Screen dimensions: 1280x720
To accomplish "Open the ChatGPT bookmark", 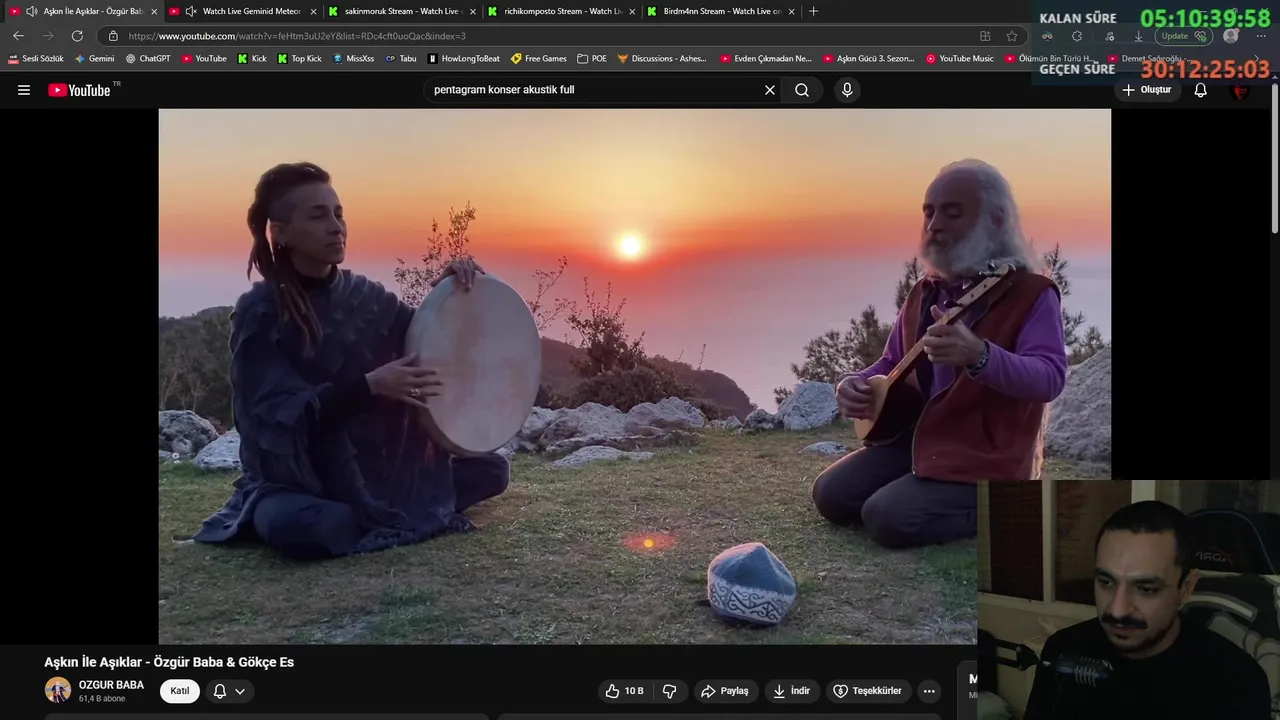I will click(x=147, y=59).
